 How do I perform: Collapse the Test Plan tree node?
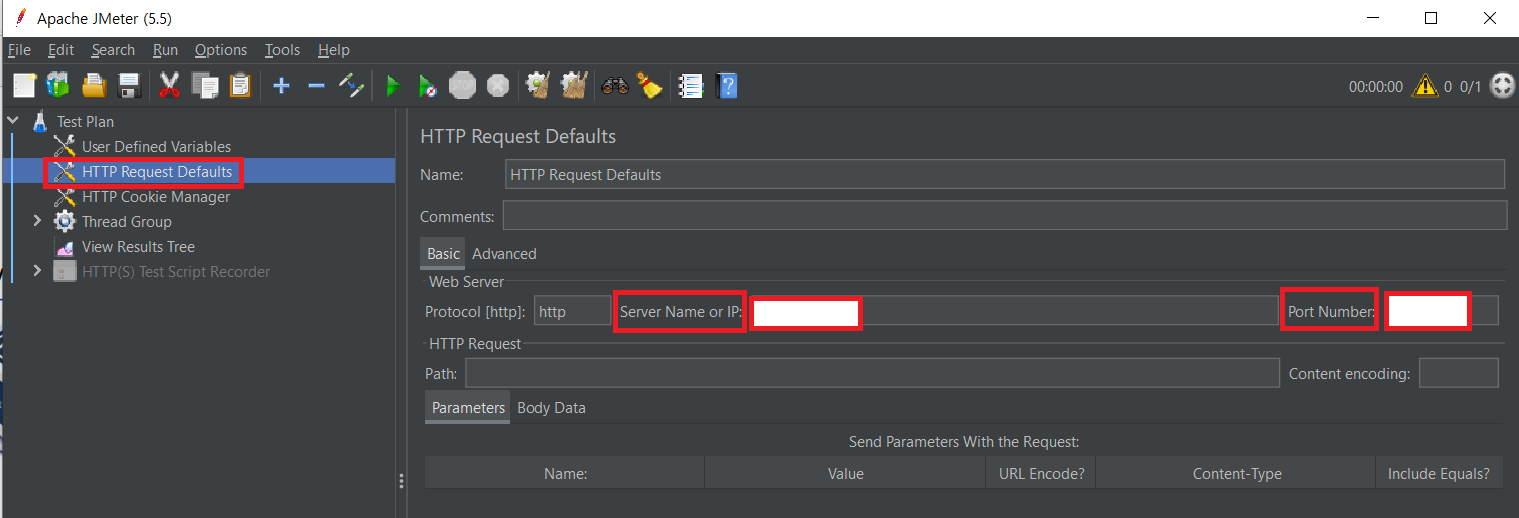[x=13, y=121]
